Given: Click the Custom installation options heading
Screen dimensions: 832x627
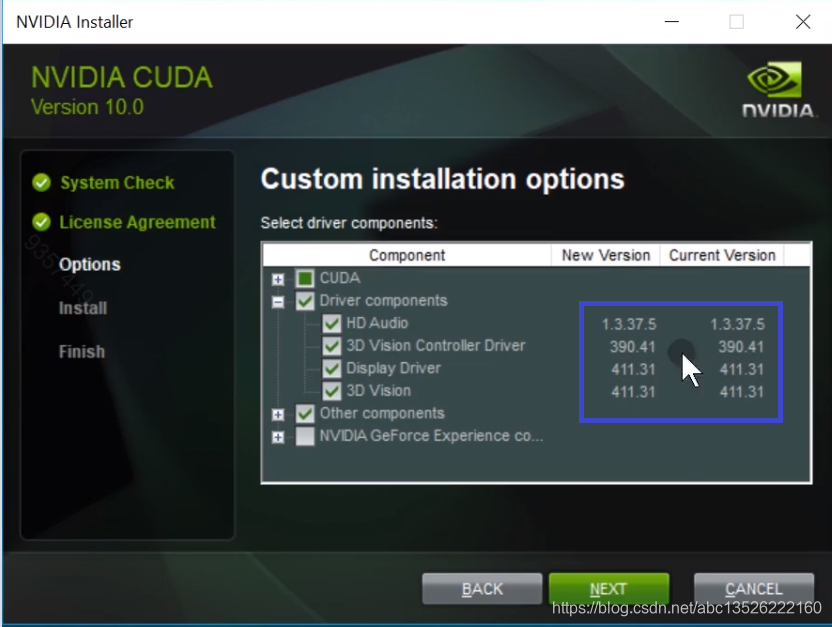Looking at the screenshot, I should (x=443, y=179).
